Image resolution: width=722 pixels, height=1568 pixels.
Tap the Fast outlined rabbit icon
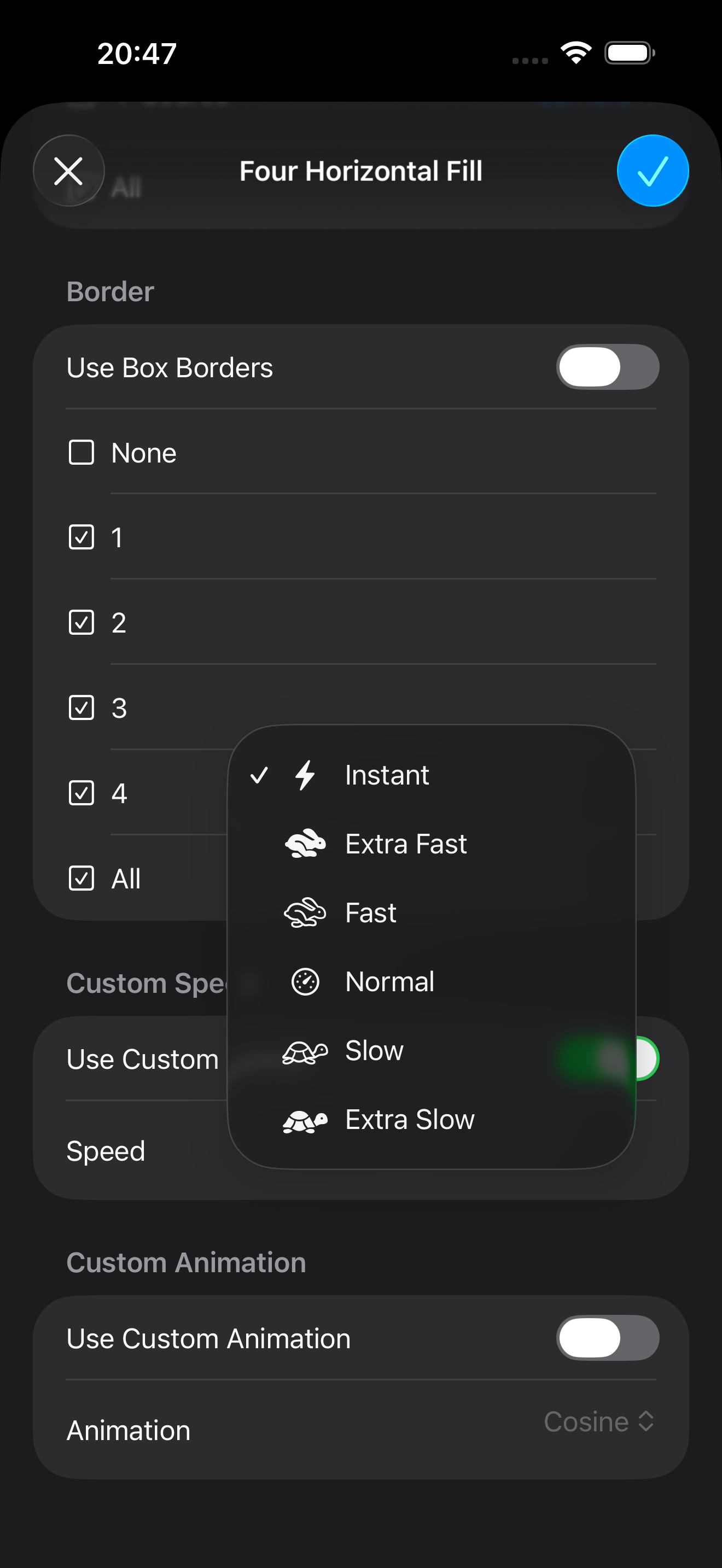(x=305, y=912)
